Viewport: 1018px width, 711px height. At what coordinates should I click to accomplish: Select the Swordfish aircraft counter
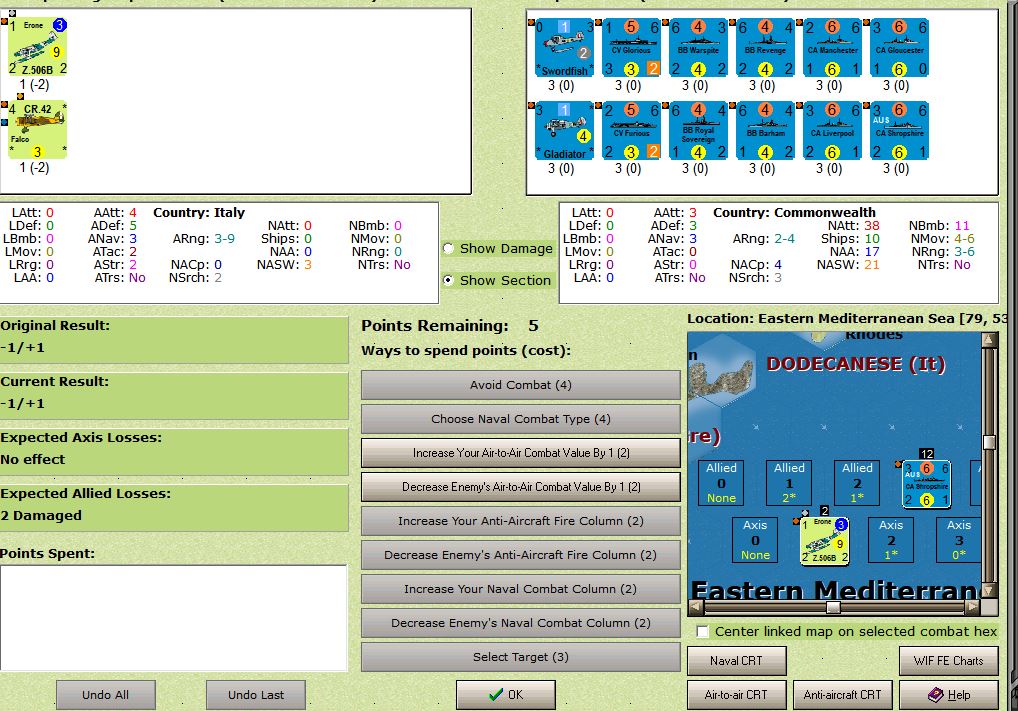(x=564, y=47)
